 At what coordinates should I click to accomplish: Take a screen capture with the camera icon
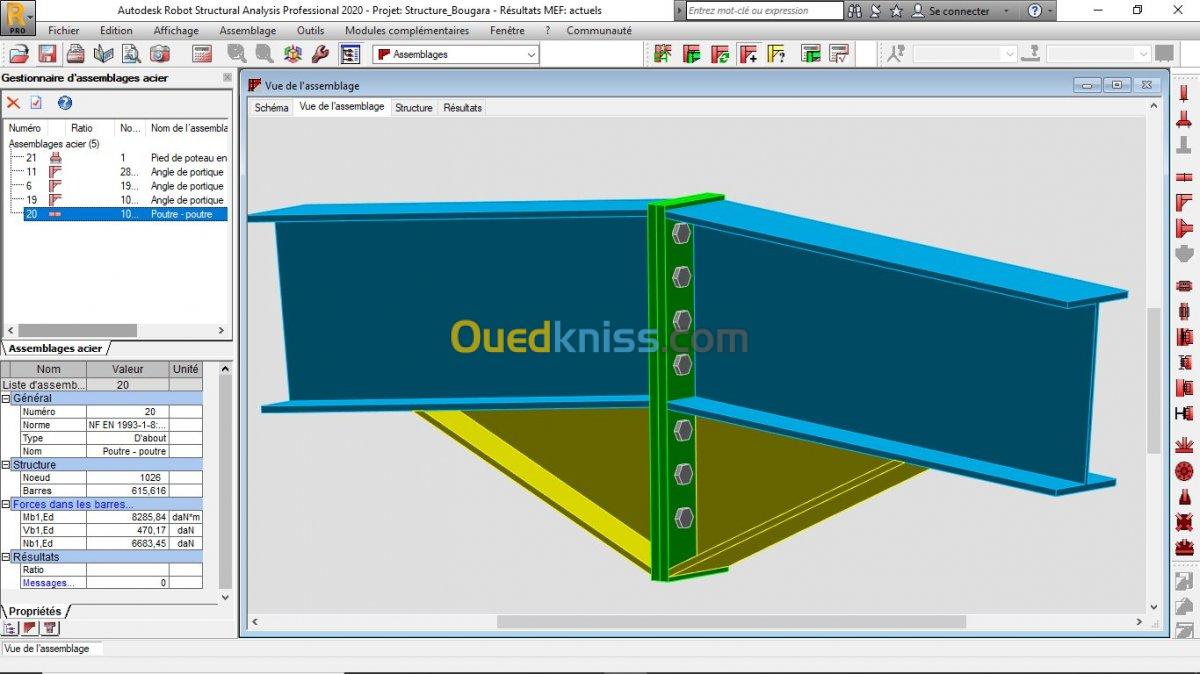click(160, 54)
